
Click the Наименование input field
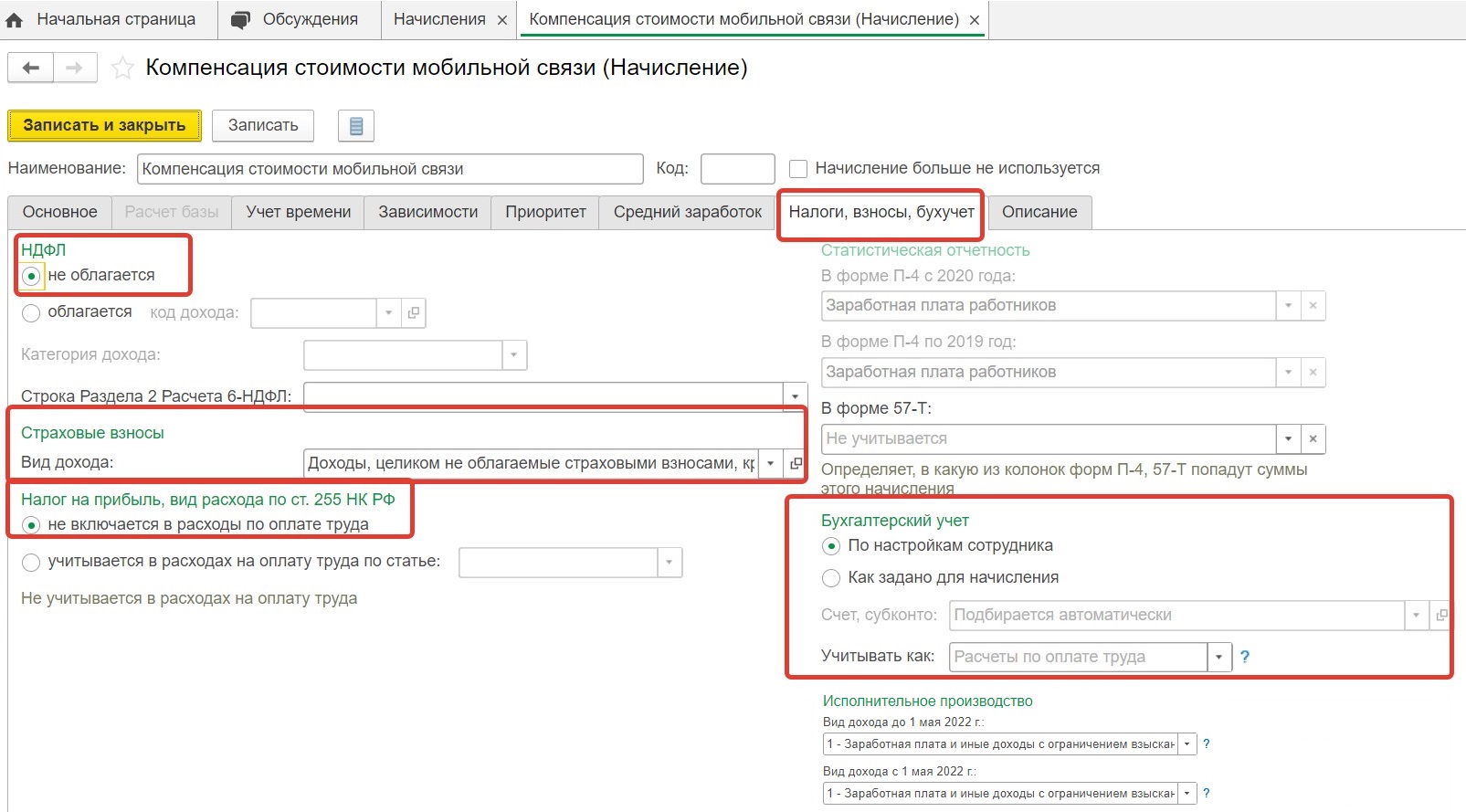pyautogui.click(x=390, y=169)
